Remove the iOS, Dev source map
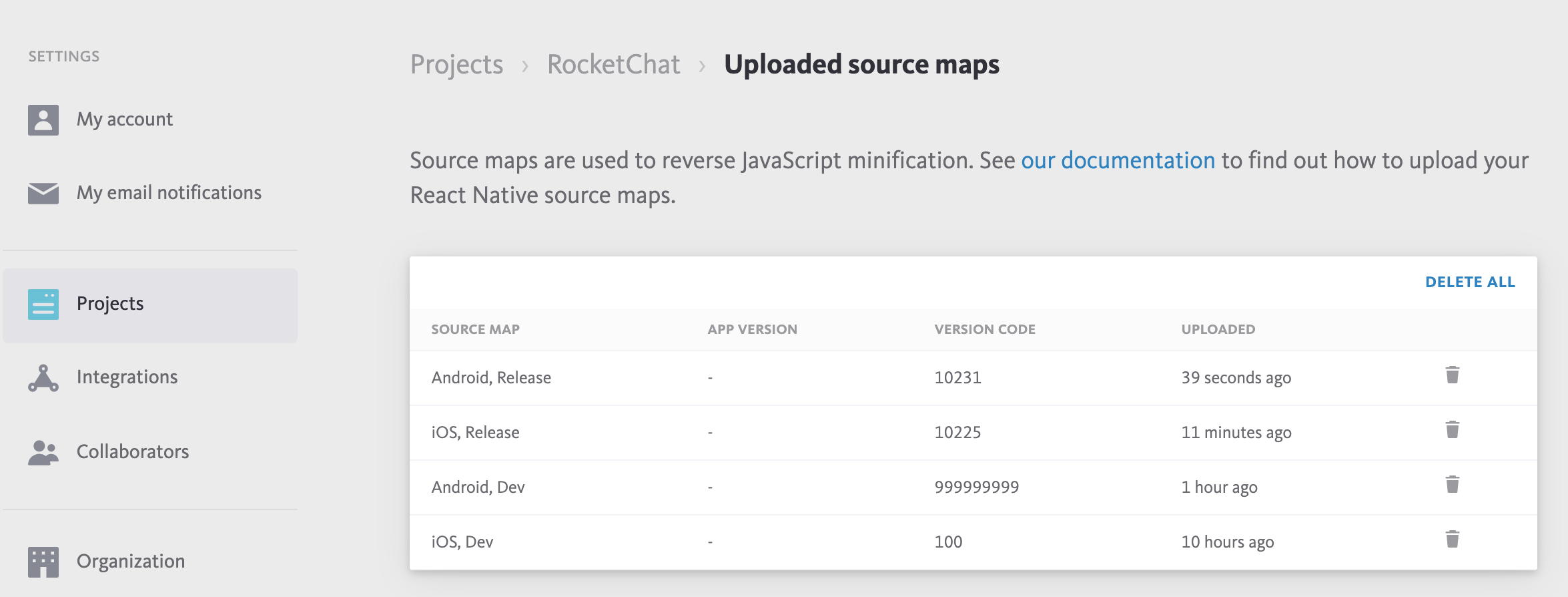Image resolution: width=1568 pixels, height=597 pixels. tap(1452, 540)
